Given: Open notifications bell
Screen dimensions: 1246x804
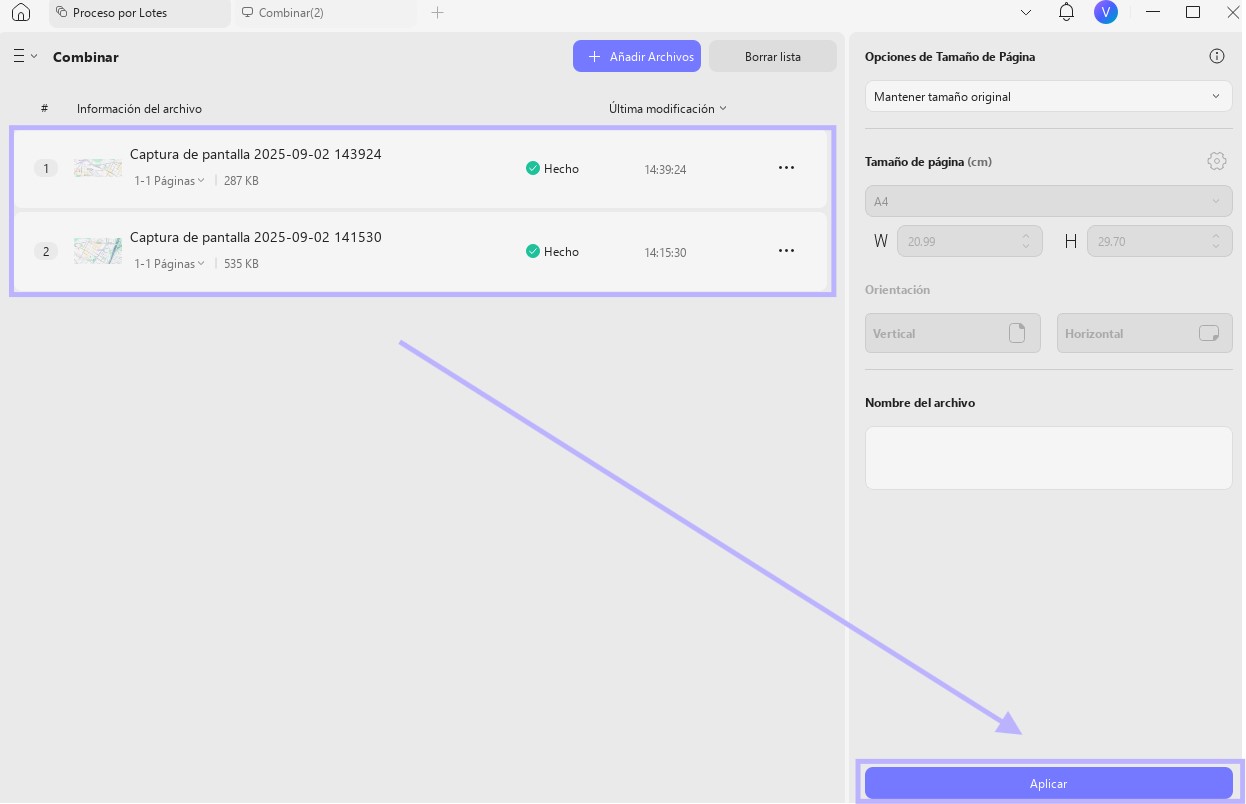Looking at the screenshot, I should point(1066,13).
